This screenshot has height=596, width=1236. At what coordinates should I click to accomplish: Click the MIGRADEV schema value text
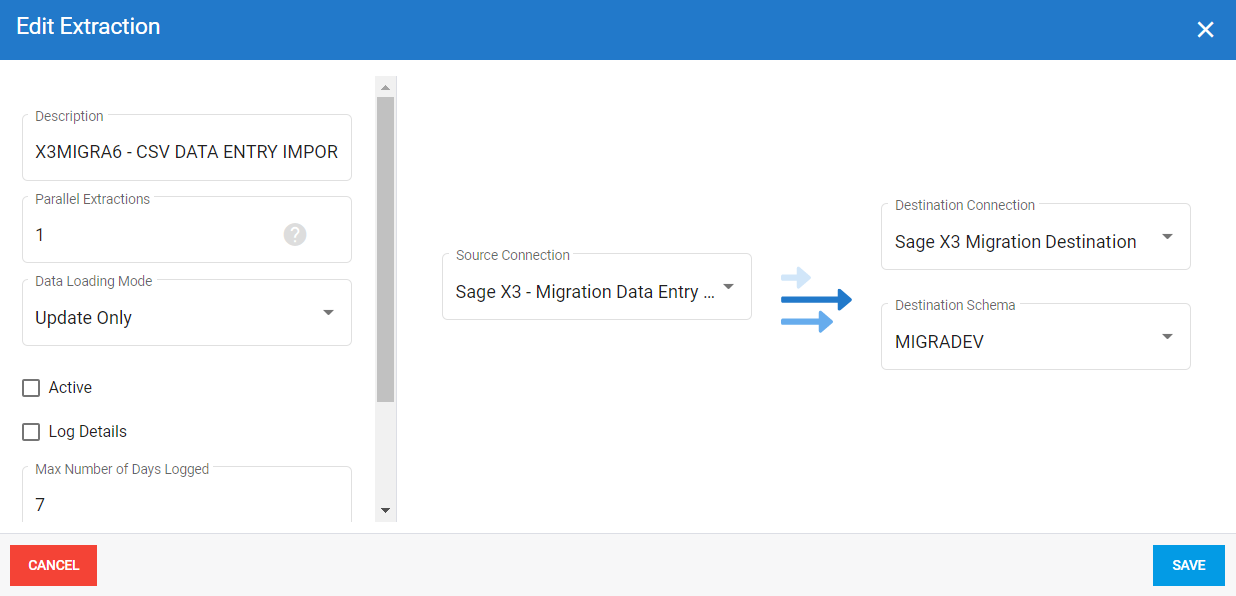[939, 342]
